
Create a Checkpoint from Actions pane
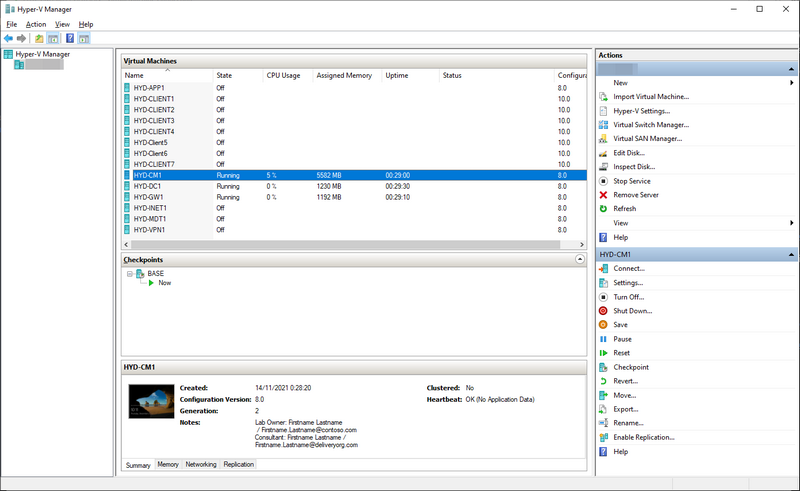(631, 367)
